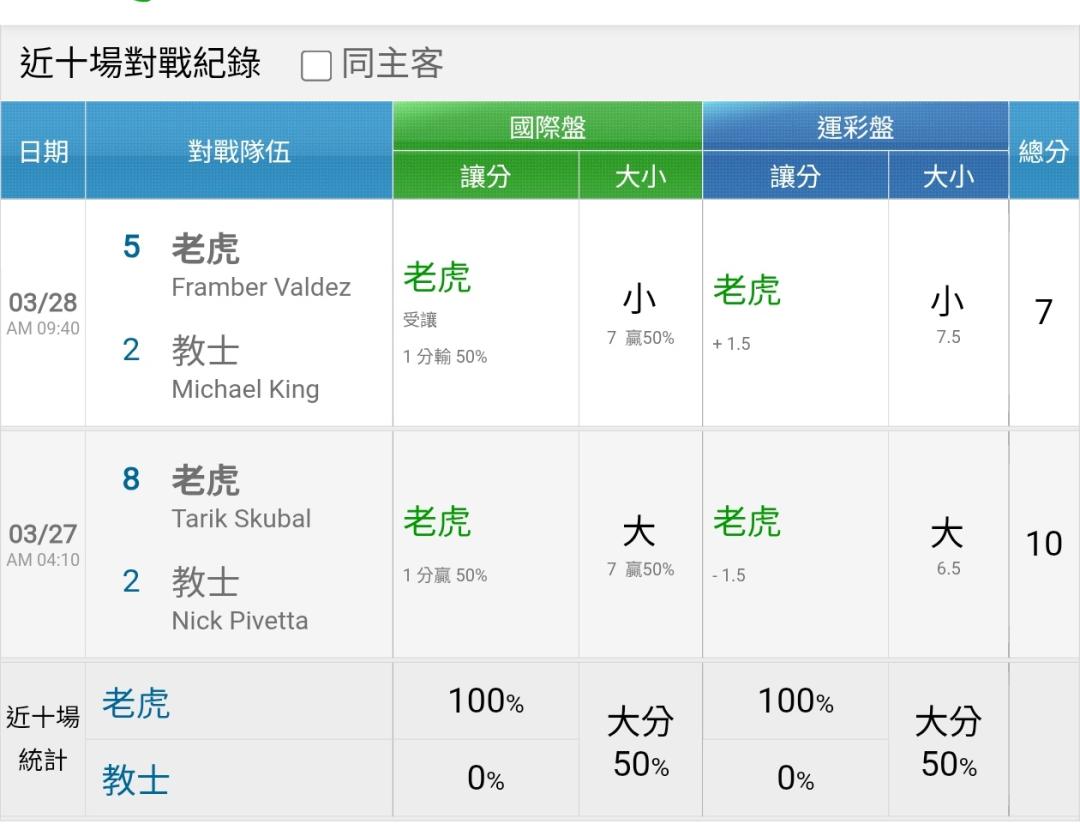Toggle the 同主客 checkbox

(316, 66)
